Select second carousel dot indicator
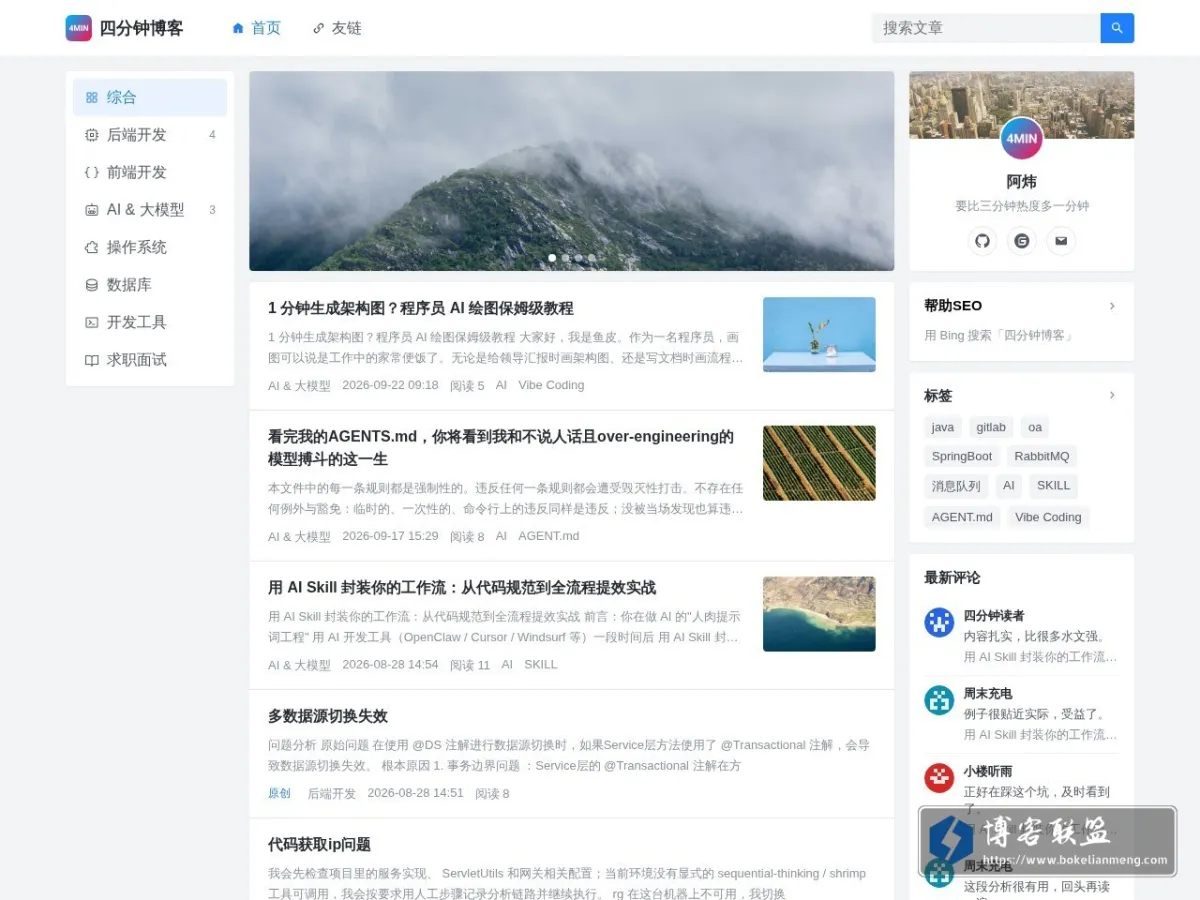 pos(565,258)
